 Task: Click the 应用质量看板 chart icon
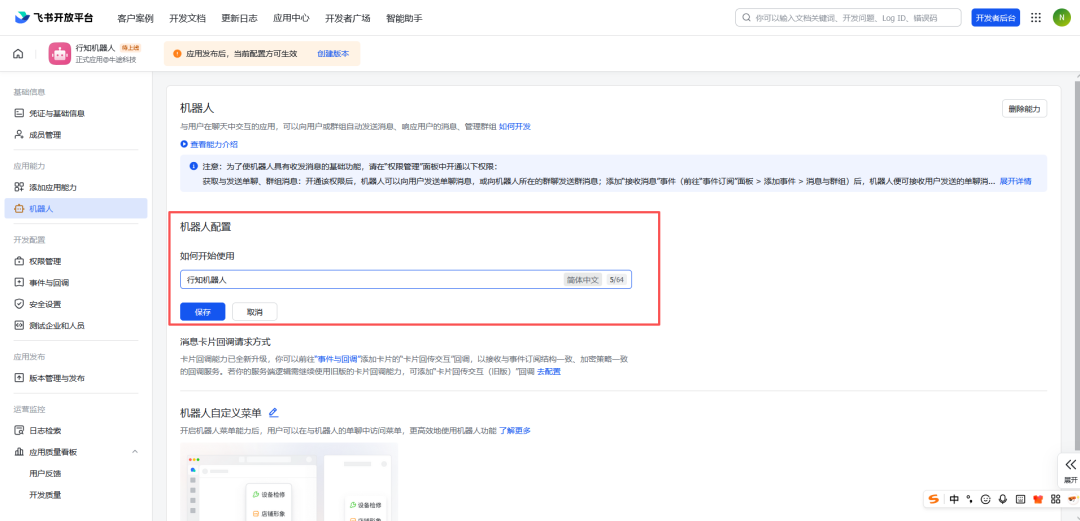coord(19,452)
